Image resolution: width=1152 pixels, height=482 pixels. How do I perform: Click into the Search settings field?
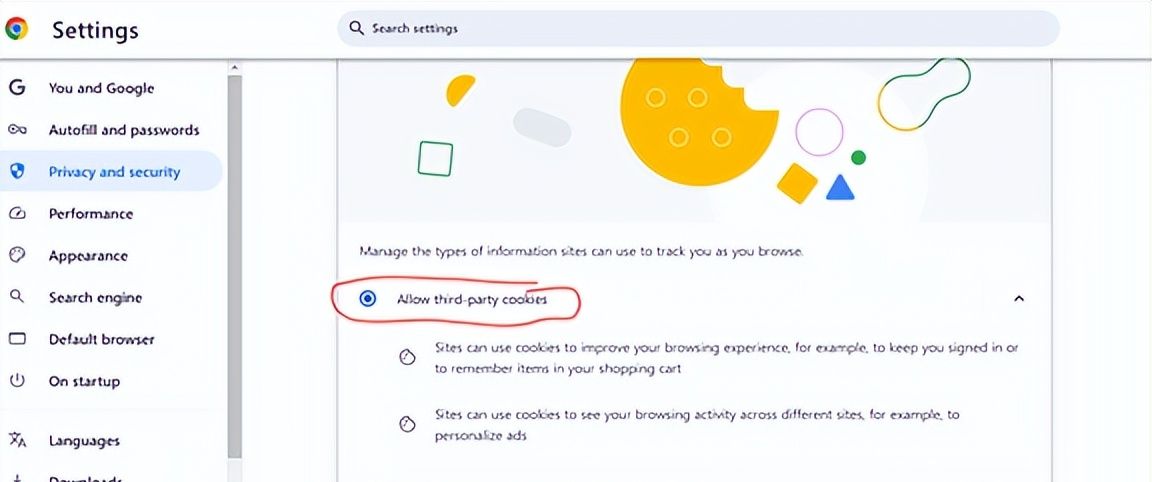pos(700,29)
